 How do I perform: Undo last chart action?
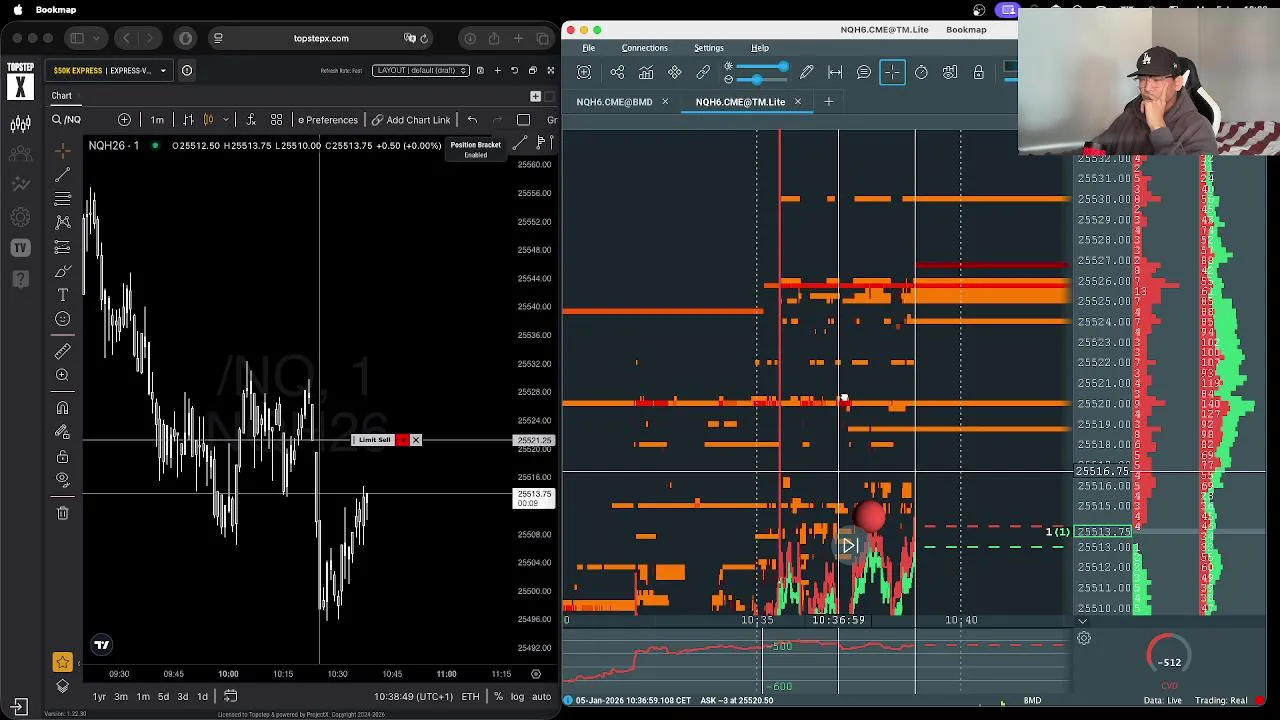click(x=472, y=120)
